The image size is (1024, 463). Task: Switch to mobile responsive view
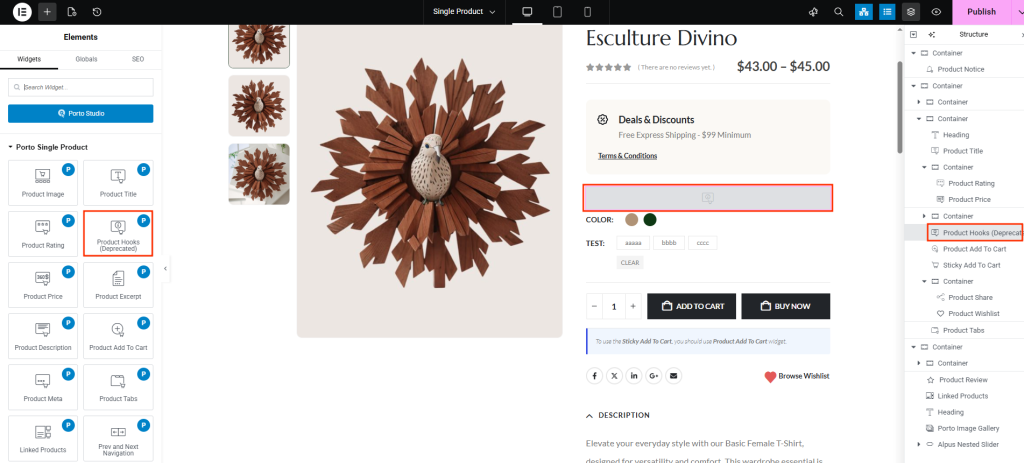tap(587, 12)
